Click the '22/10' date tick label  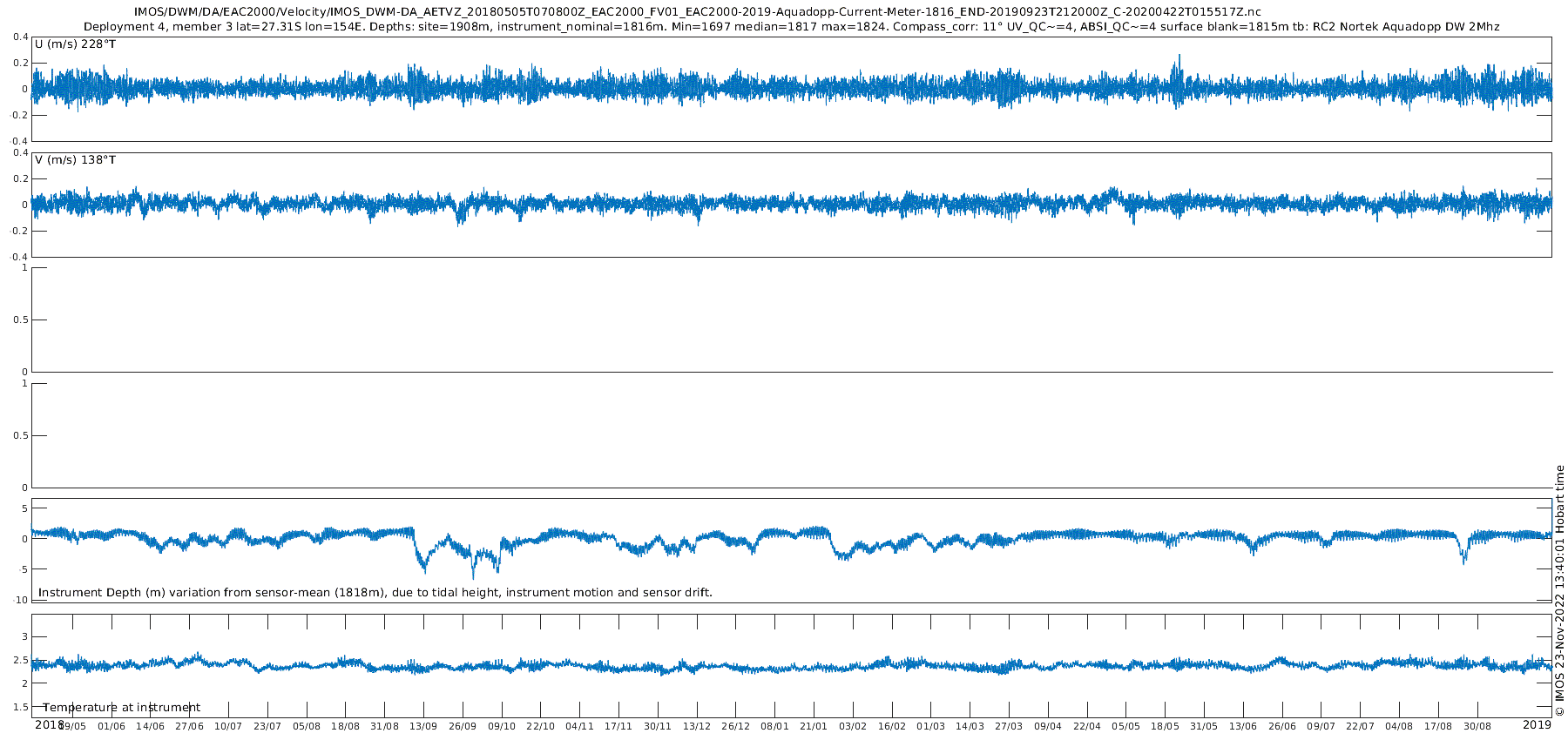(541, 726)
